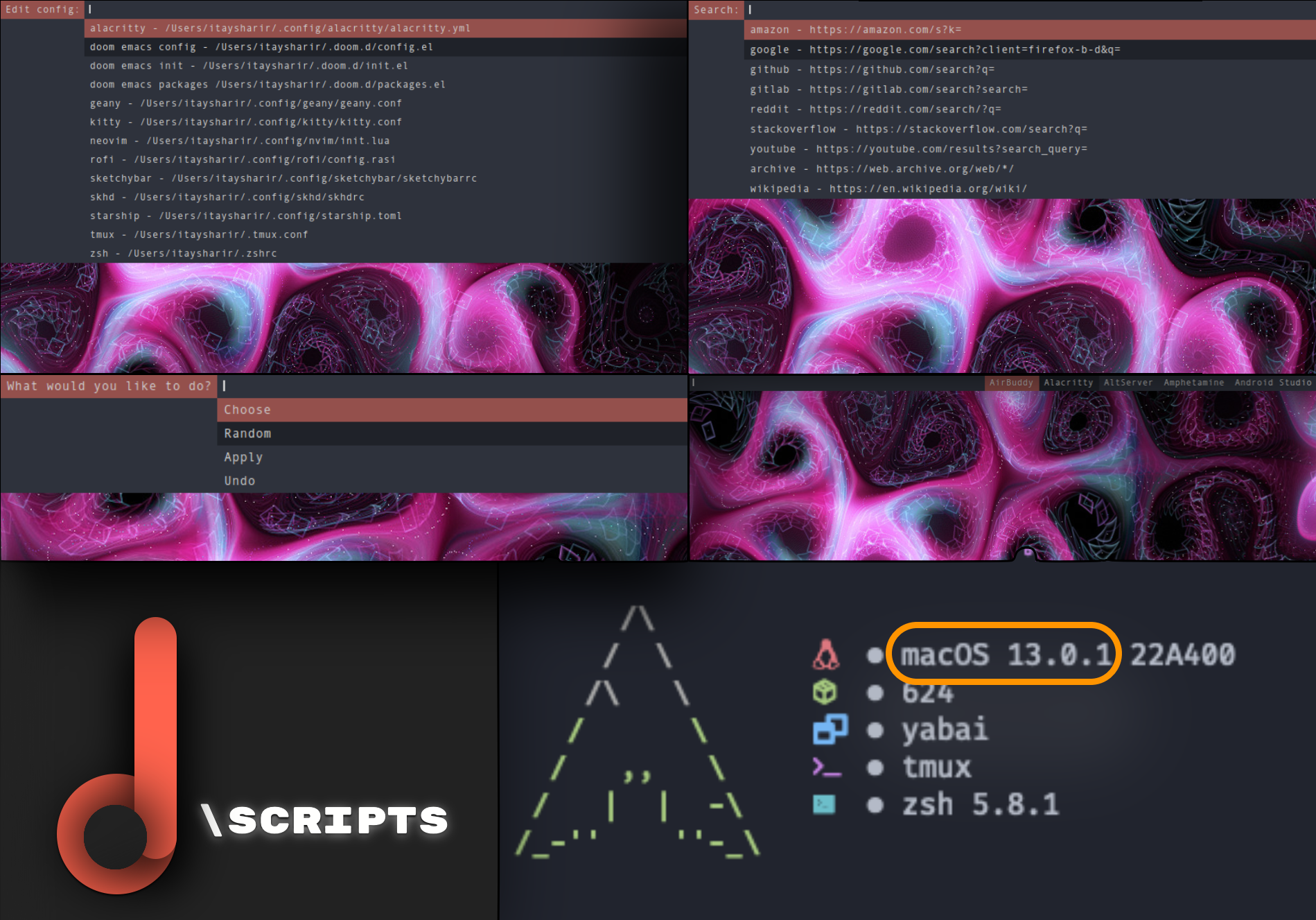Select the Choose wallpaper option
The image size is (1316, 920).
coord(453,410)
